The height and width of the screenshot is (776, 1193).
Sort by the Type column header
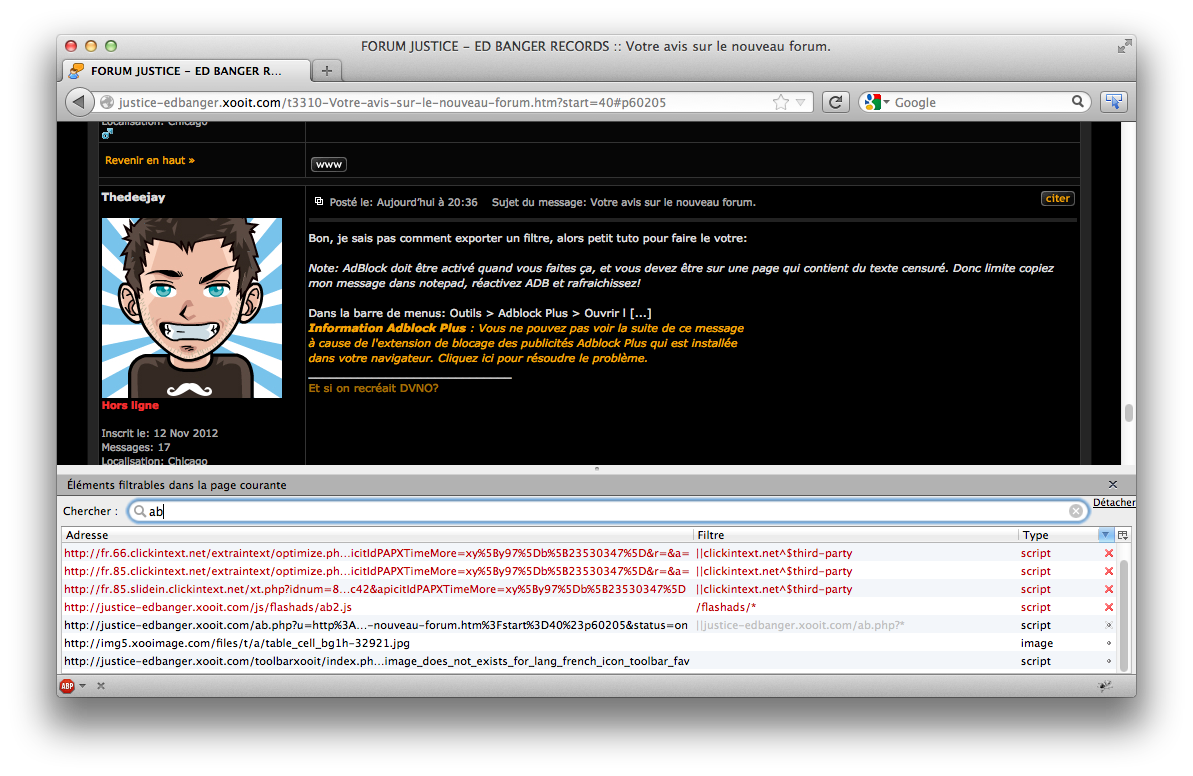(1058, 535)
